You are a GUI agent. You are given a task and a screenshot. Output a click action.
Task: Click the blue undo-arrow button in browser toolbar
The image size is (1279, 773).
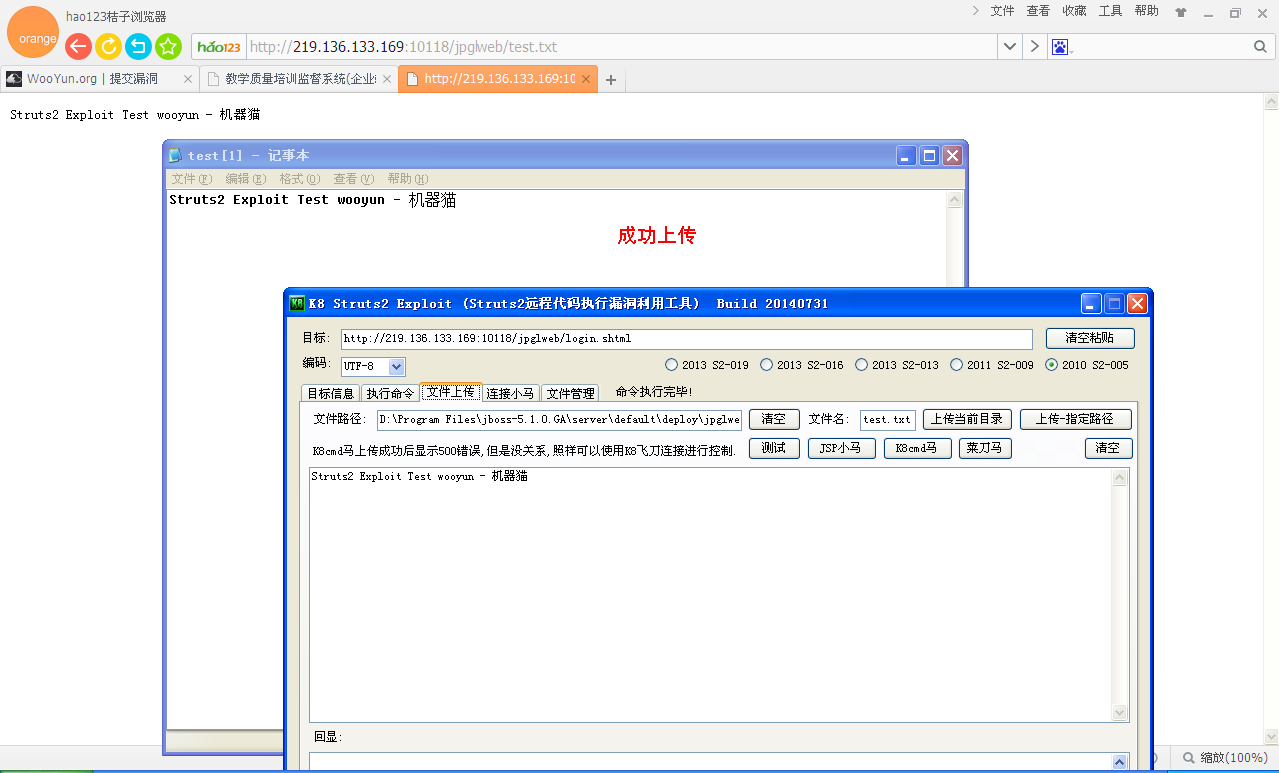[x=138, y=46]
